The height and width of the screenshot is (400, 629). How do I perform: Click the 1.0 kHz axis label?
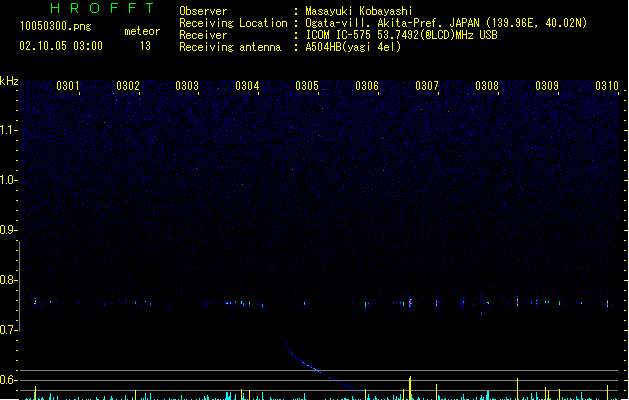pos(8,180)
